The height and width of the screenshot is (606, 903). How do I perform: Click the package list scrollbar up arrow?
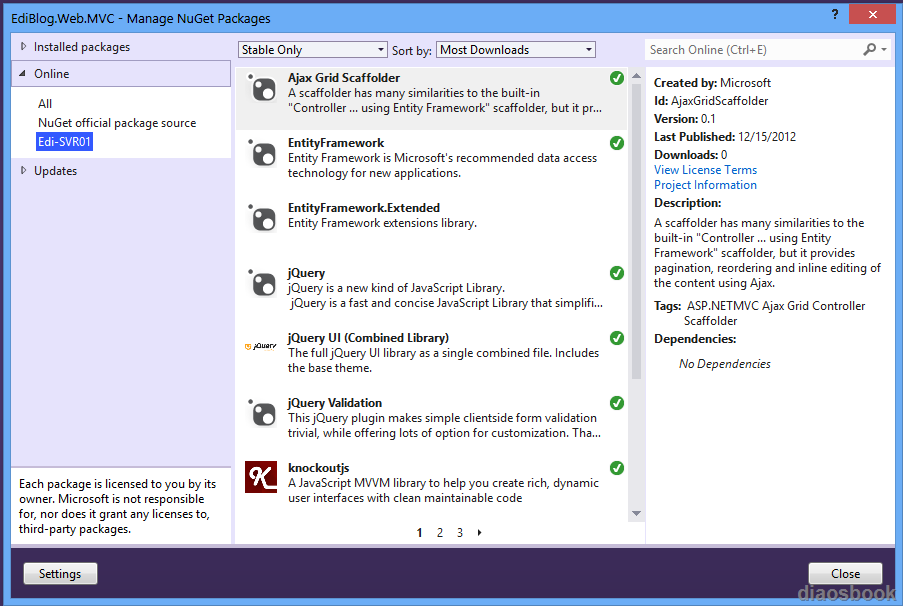[x=636, y=76]
